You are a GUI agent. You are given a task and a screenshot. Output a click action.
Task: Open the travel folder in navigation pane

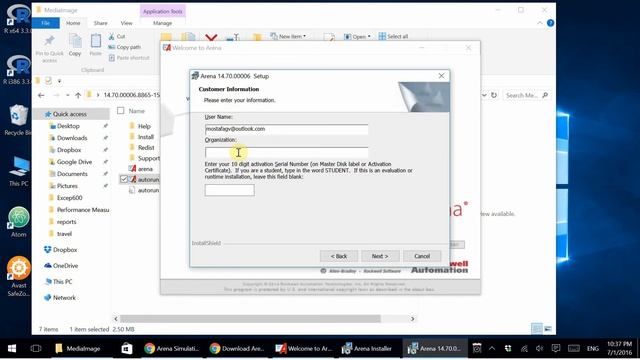[64, 234]
